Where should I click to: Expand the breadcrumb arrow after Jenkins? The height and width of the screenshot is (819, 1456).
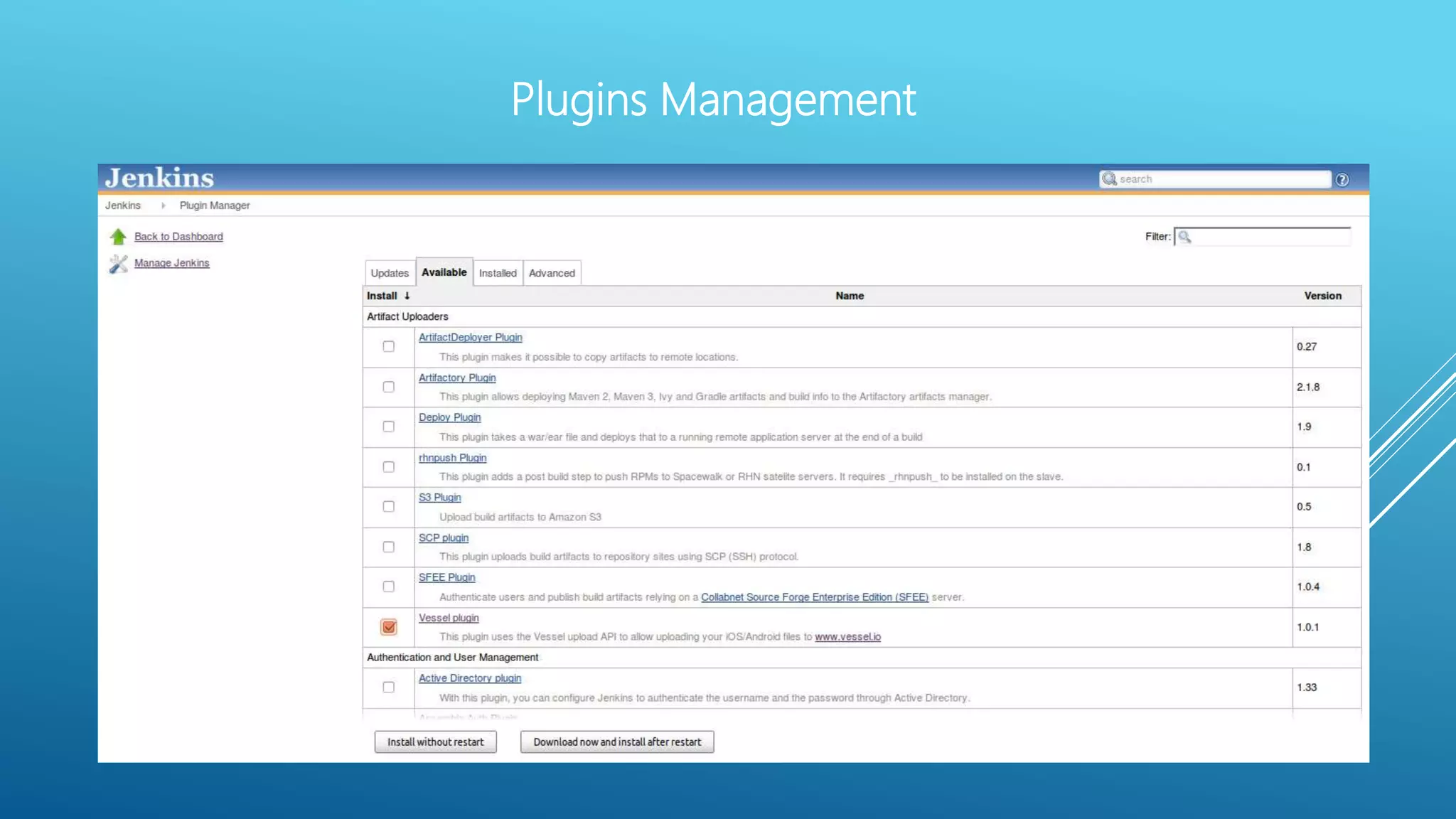(163, 205)
